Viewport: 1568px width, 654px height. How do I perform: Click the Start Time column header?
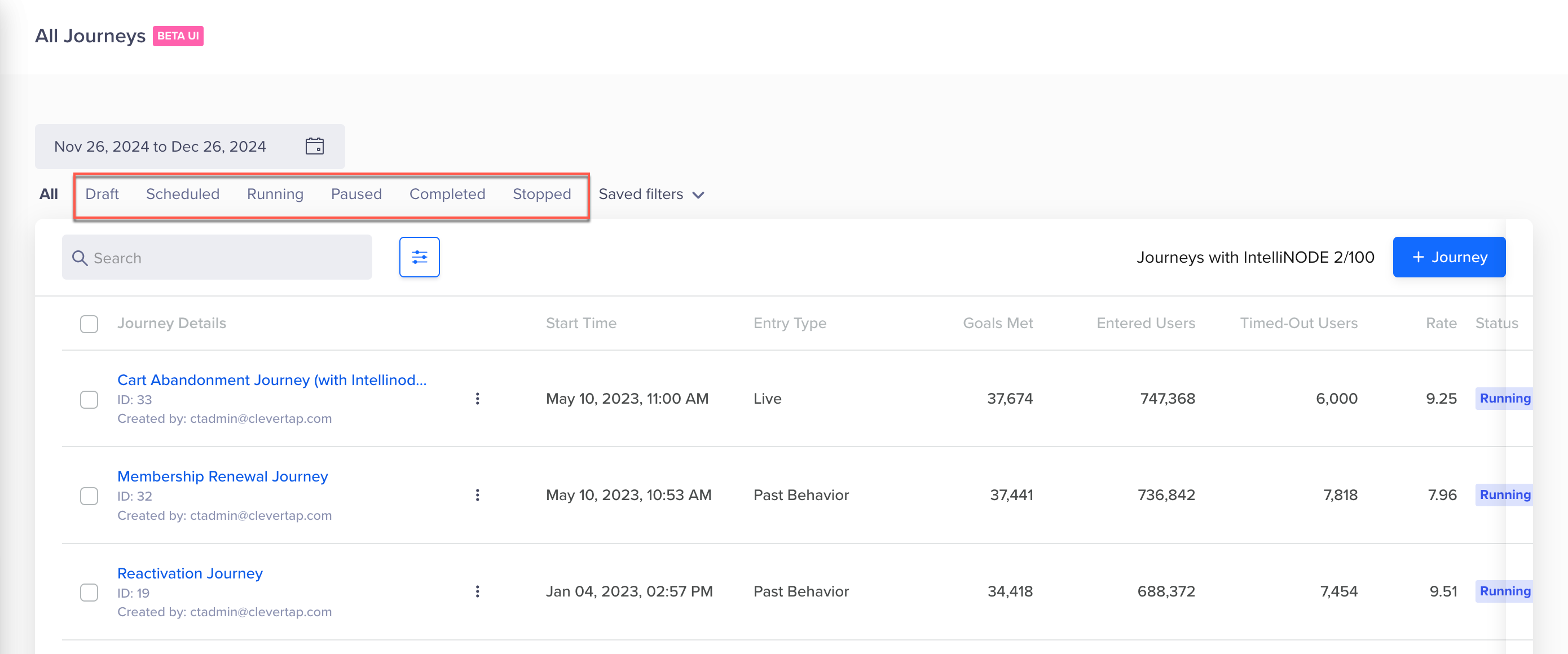click(581, 323)
